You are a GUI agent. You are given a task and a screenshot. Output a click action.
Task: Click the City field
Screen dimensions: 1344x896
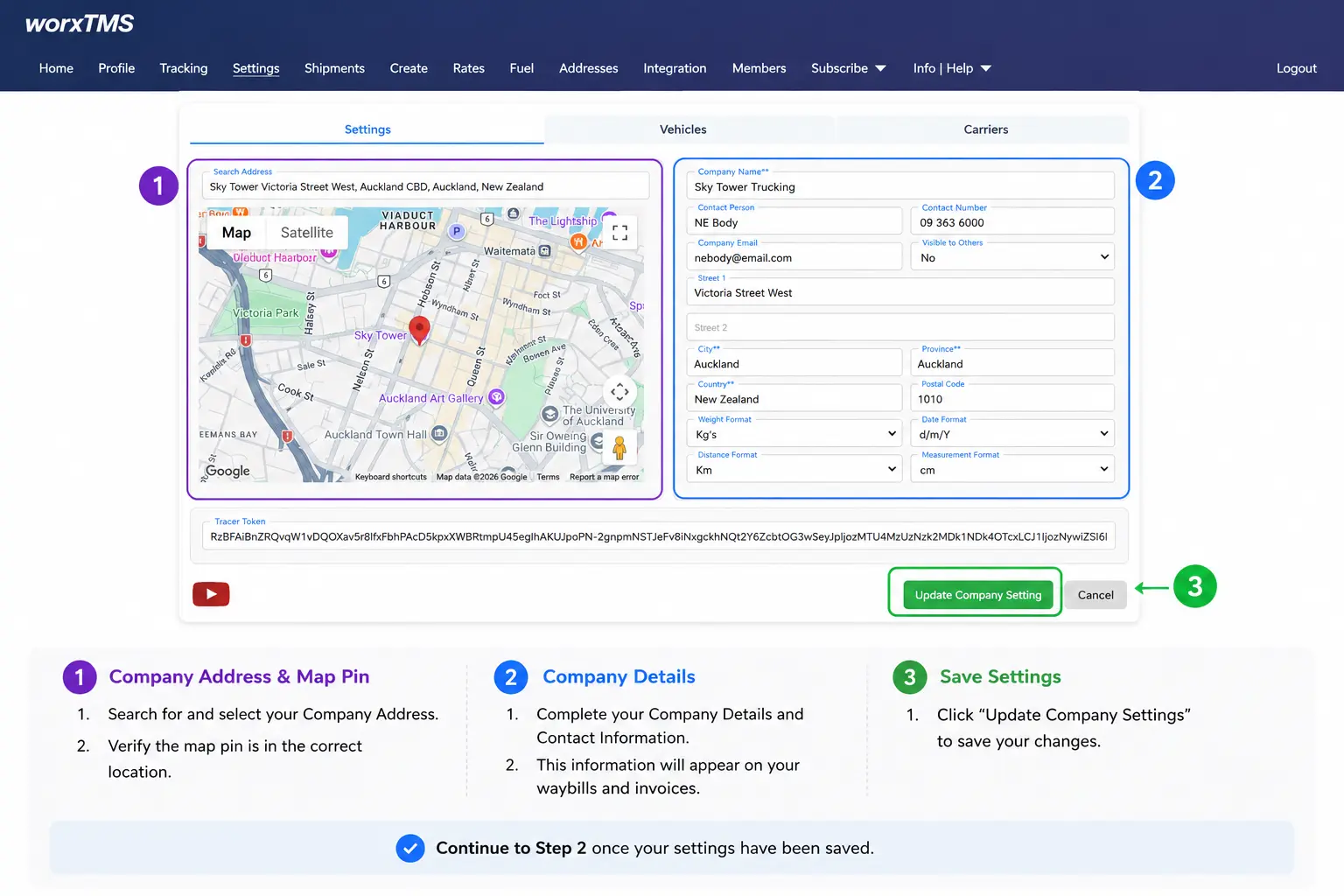(x=794, y=363)
